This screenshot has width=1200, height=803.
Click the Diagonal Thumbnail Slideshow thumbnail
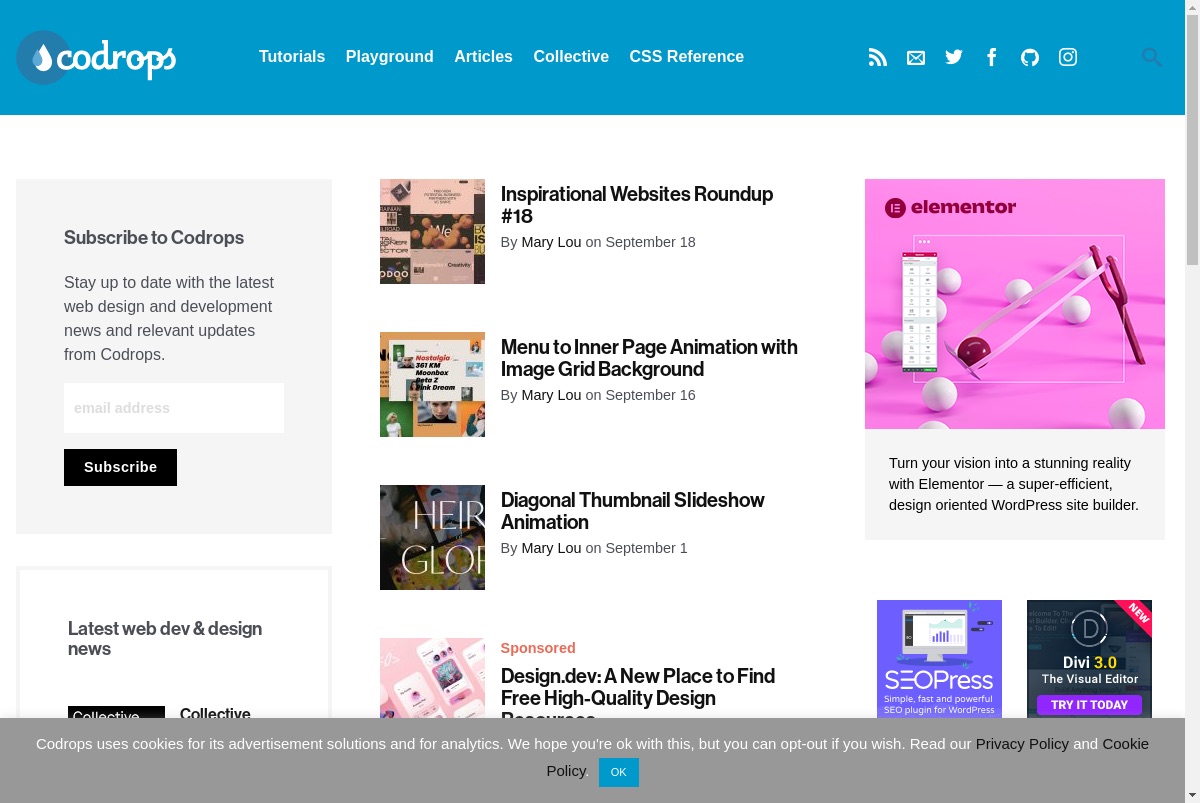432,537
